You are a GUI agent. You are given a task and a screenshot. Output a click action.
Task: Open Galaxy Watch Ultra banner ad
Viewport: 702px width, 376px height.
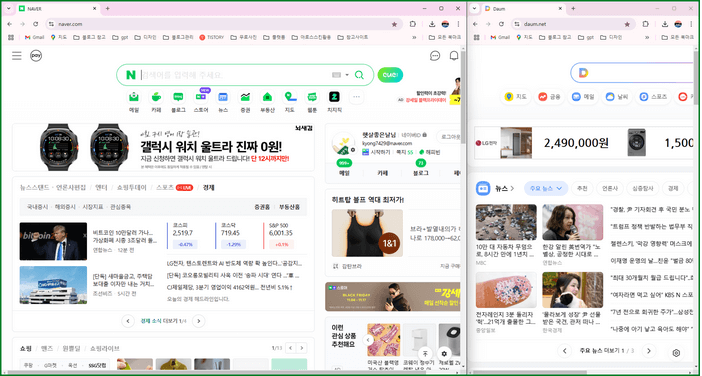[x=163, y=147]
